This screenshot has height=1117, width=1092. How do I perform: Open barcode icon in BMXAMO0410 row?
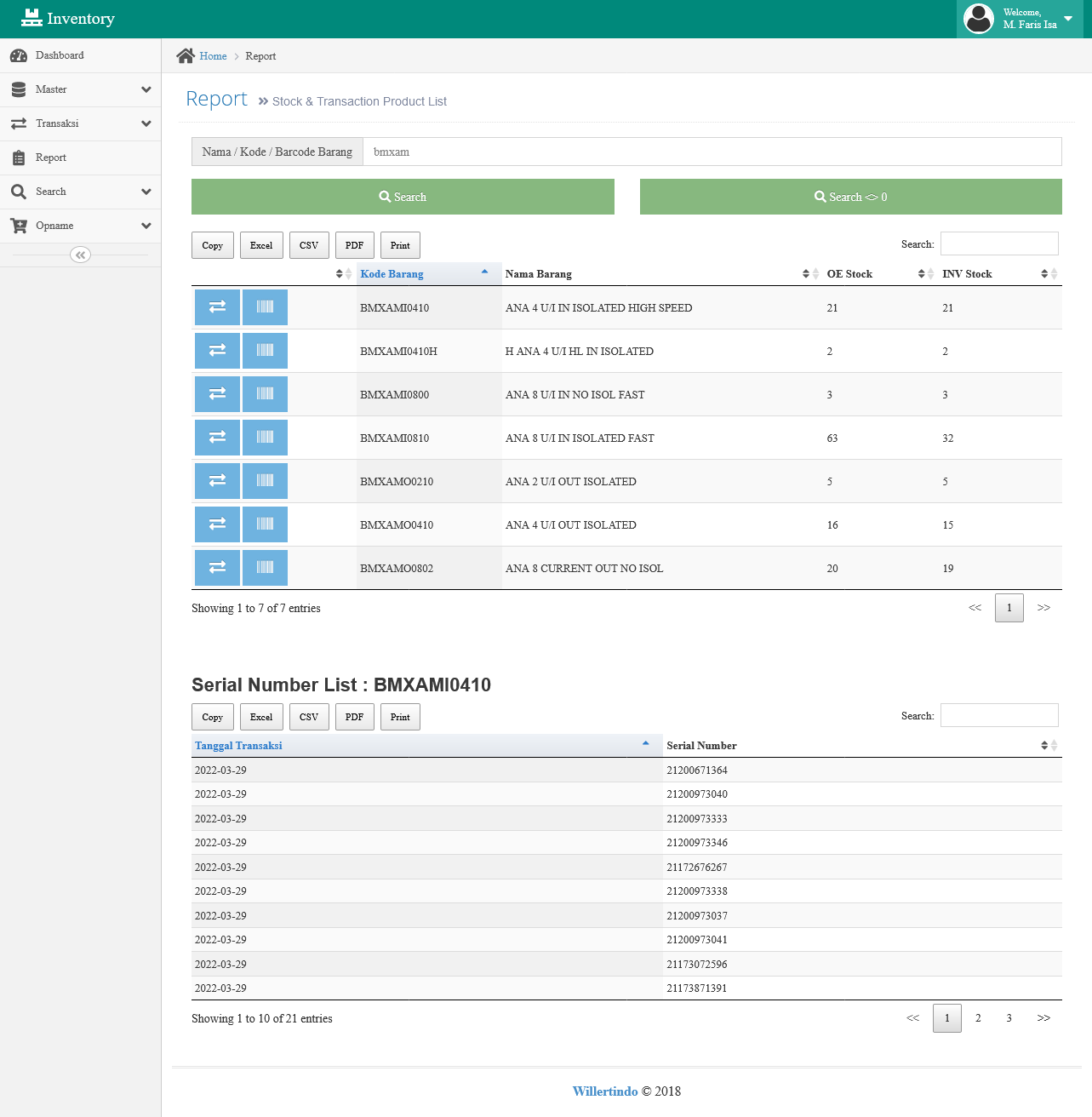click(265, 524)
